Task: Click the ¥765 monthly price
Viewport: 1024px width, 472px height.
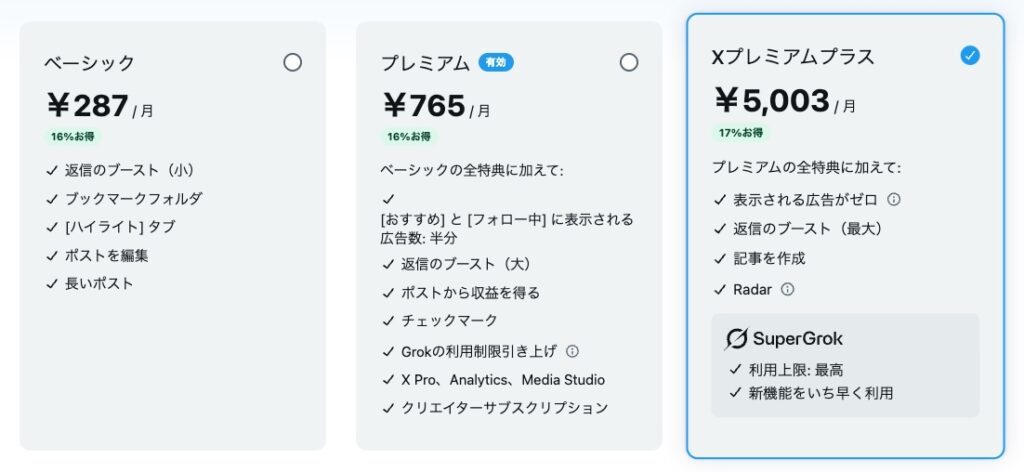Action: pos(425,105)
